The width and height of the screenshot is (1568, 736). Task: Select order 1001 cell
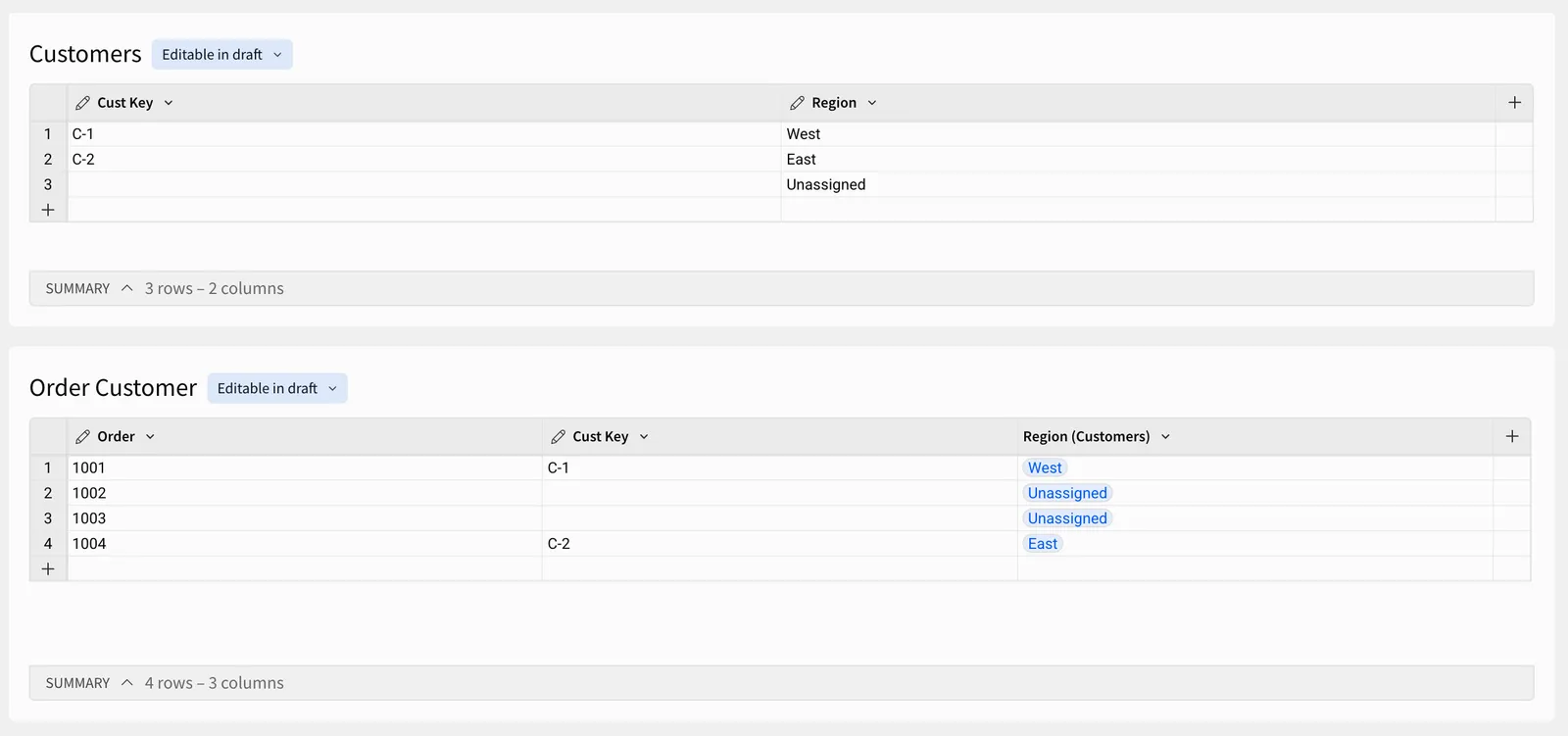(305, 468)
